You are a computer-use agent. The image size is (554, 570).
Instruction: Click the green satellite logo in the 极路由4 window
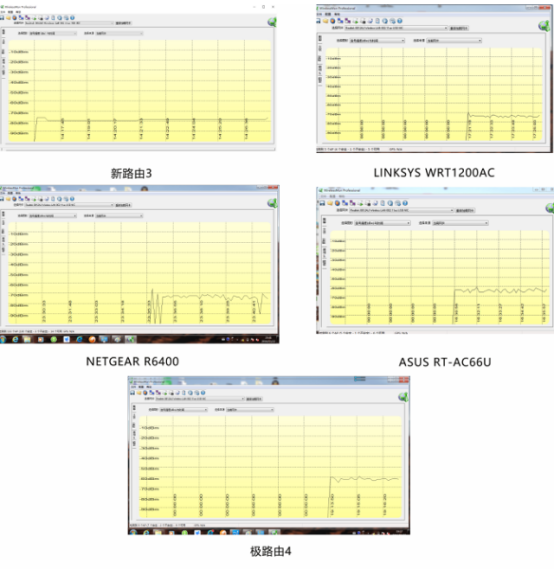pos(403,397)
